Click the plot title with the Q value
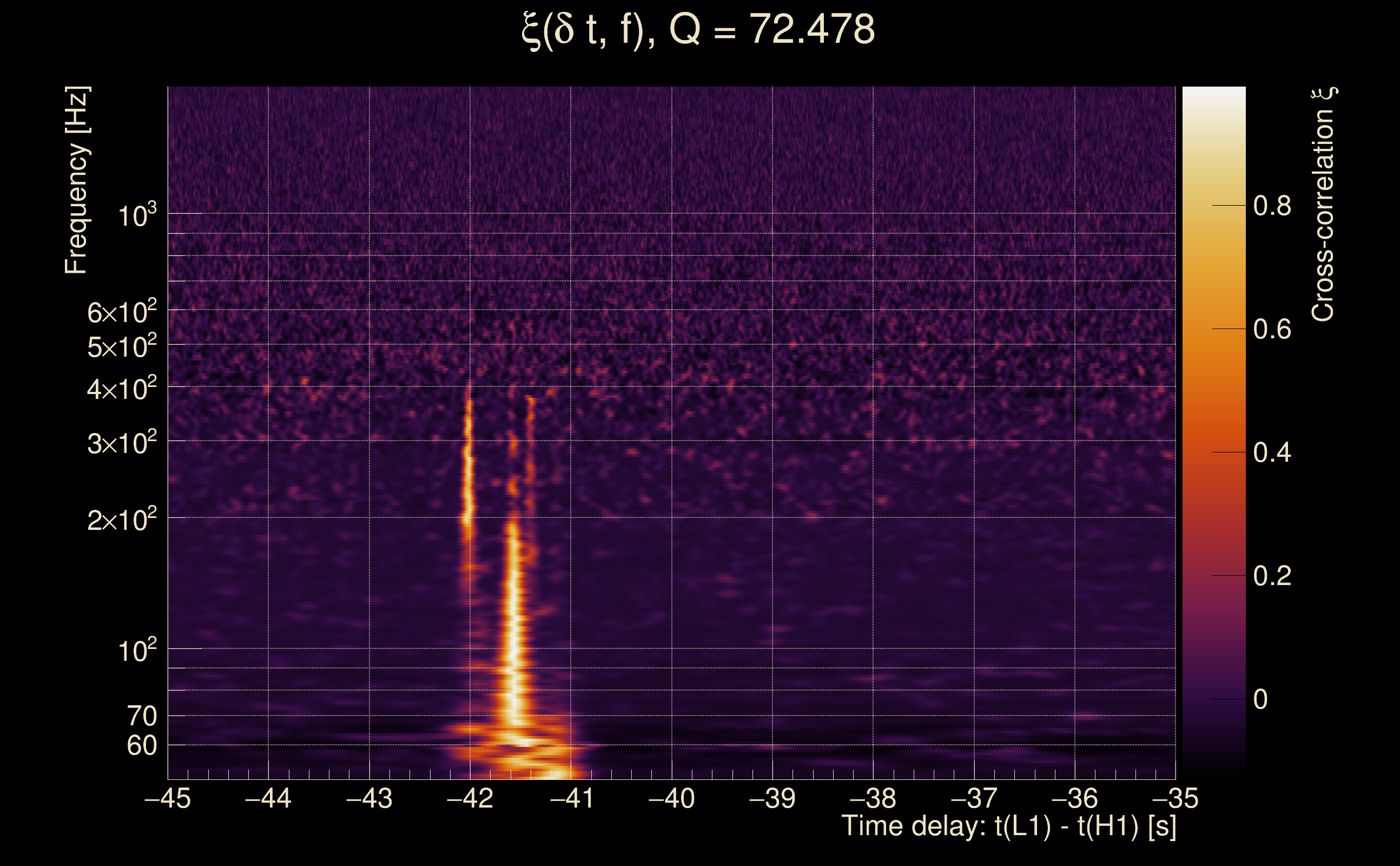Viewport: 1400px width, 866px height. pos(698,30)
